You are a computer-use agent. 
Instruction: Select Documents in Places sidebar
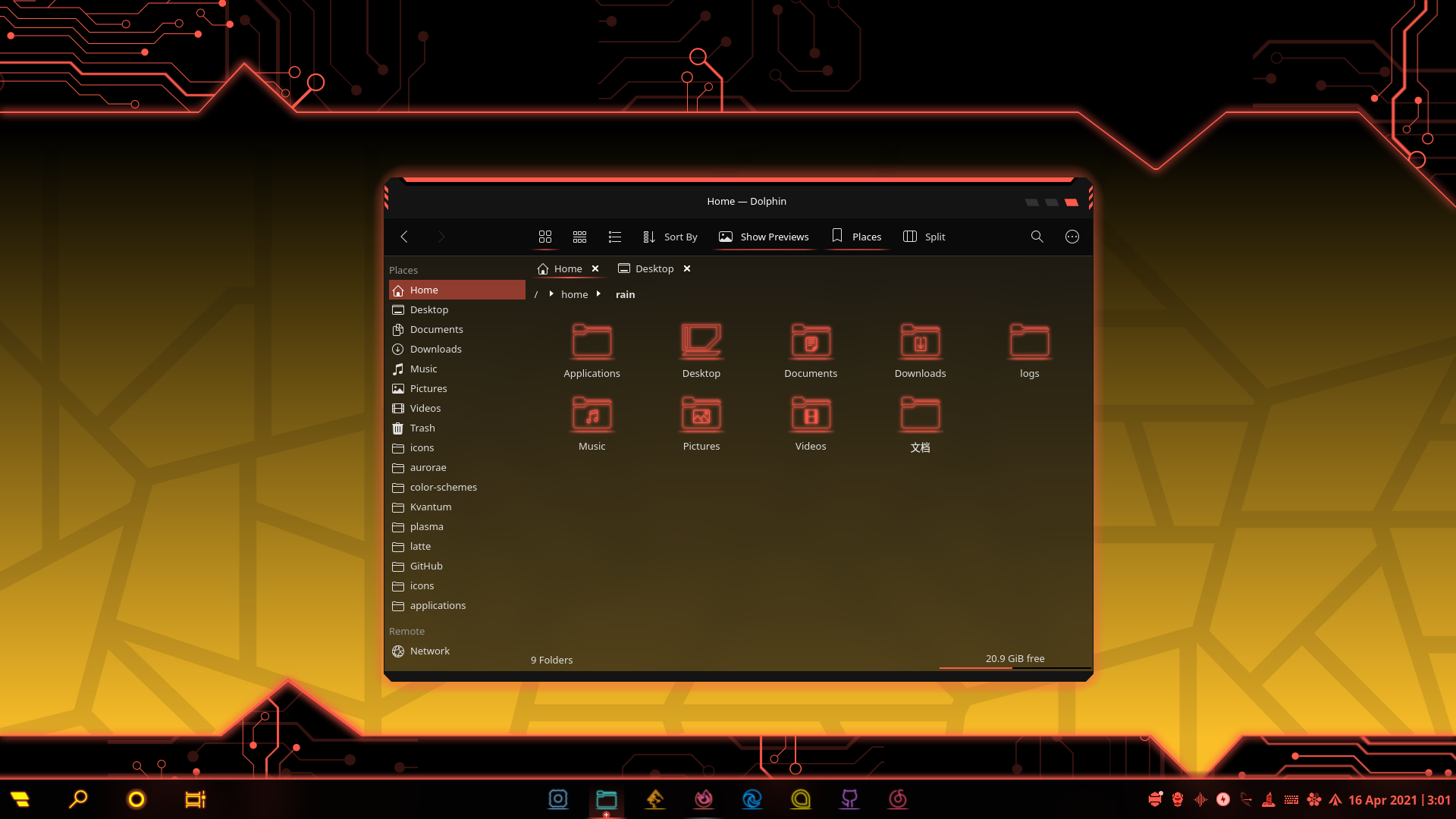click(457, 329)
